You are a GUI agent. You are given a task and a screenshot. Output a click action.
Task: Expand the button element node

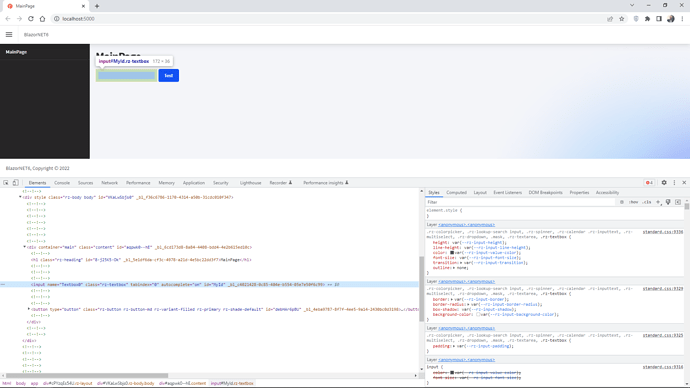pos(29,309)
